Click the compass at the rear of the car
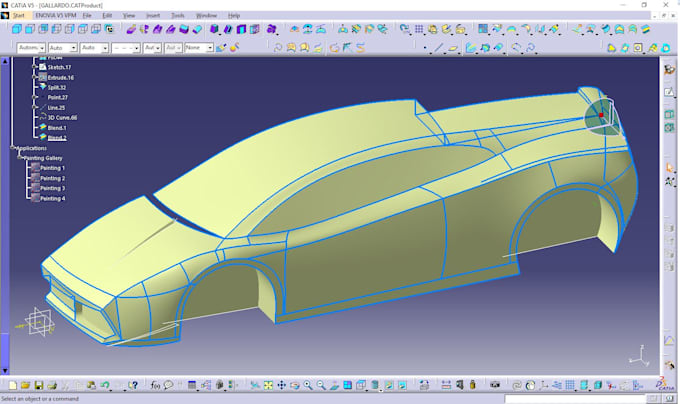680x404 pixels. click(602, 116)
